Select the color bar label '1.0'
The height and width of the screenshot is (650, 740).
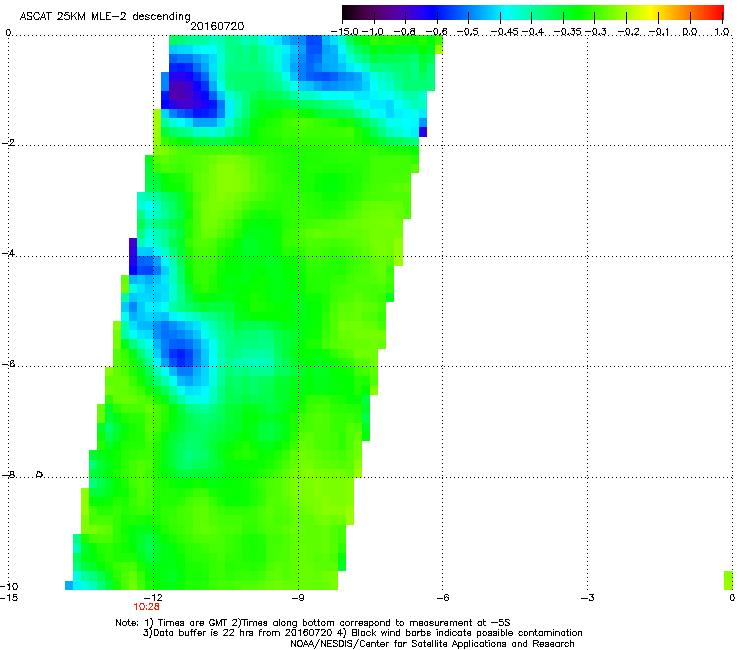click(x=722, y=32)
